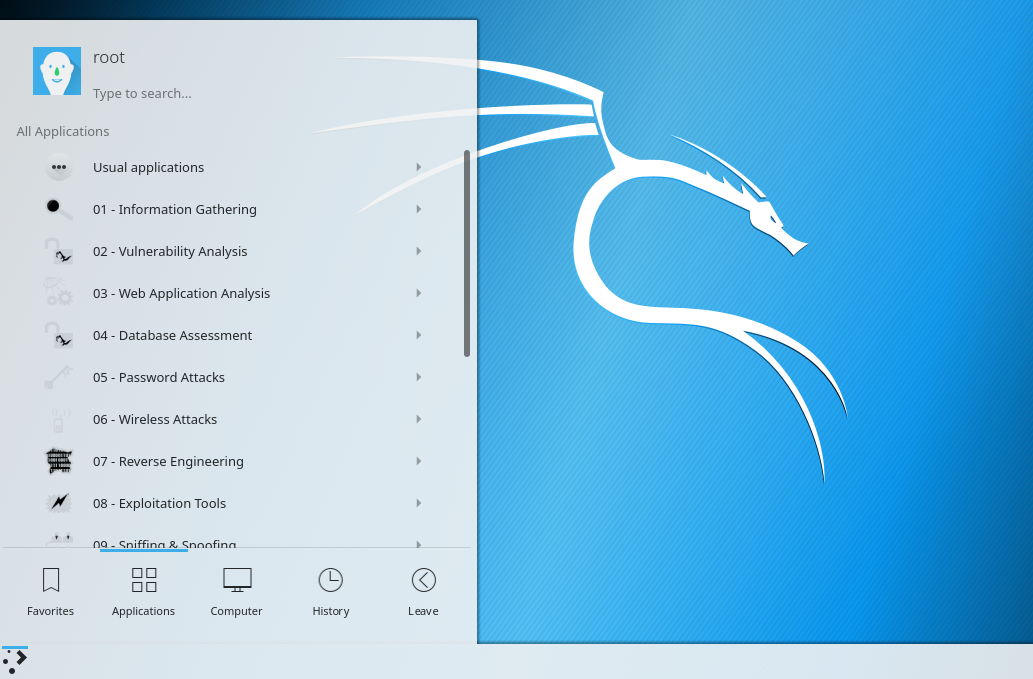Open 07 - Reverse Engineering category

pyautogui.click(x=231, y=461)
